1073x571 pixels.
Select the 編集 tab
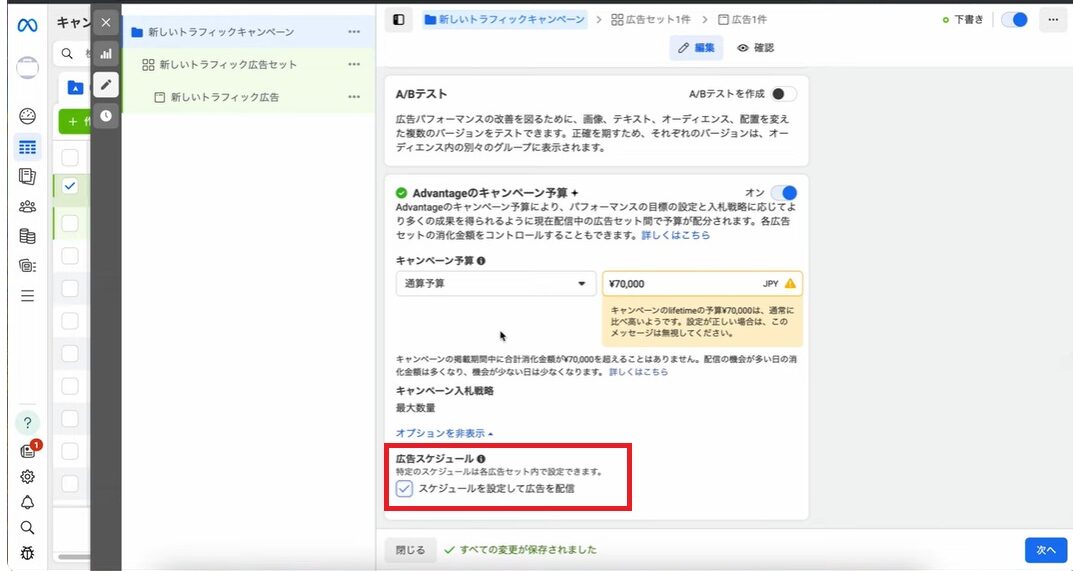click(696, 48)
